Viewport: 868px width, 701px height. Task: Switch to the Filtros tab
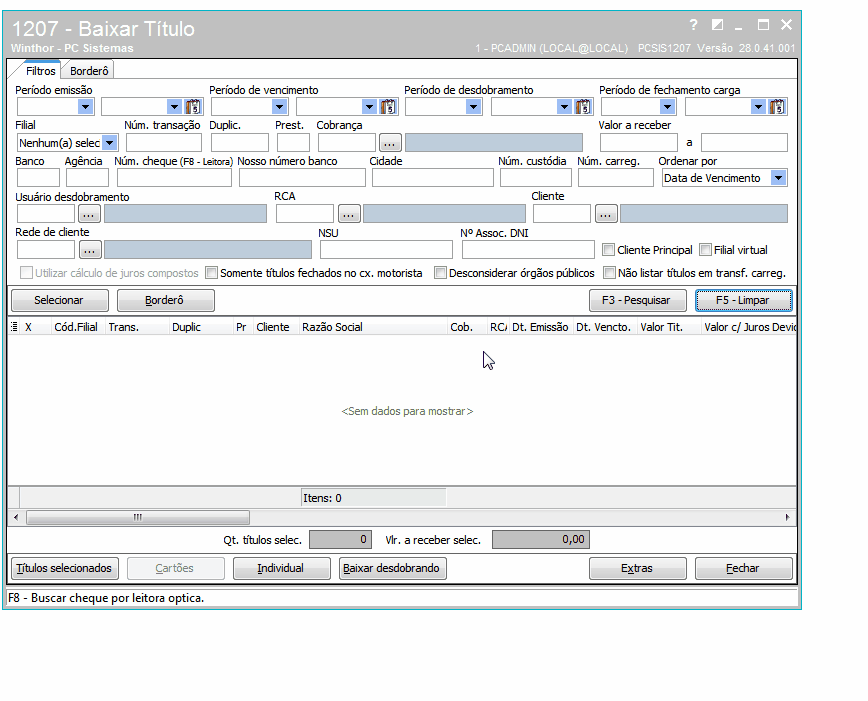(40, 71)
